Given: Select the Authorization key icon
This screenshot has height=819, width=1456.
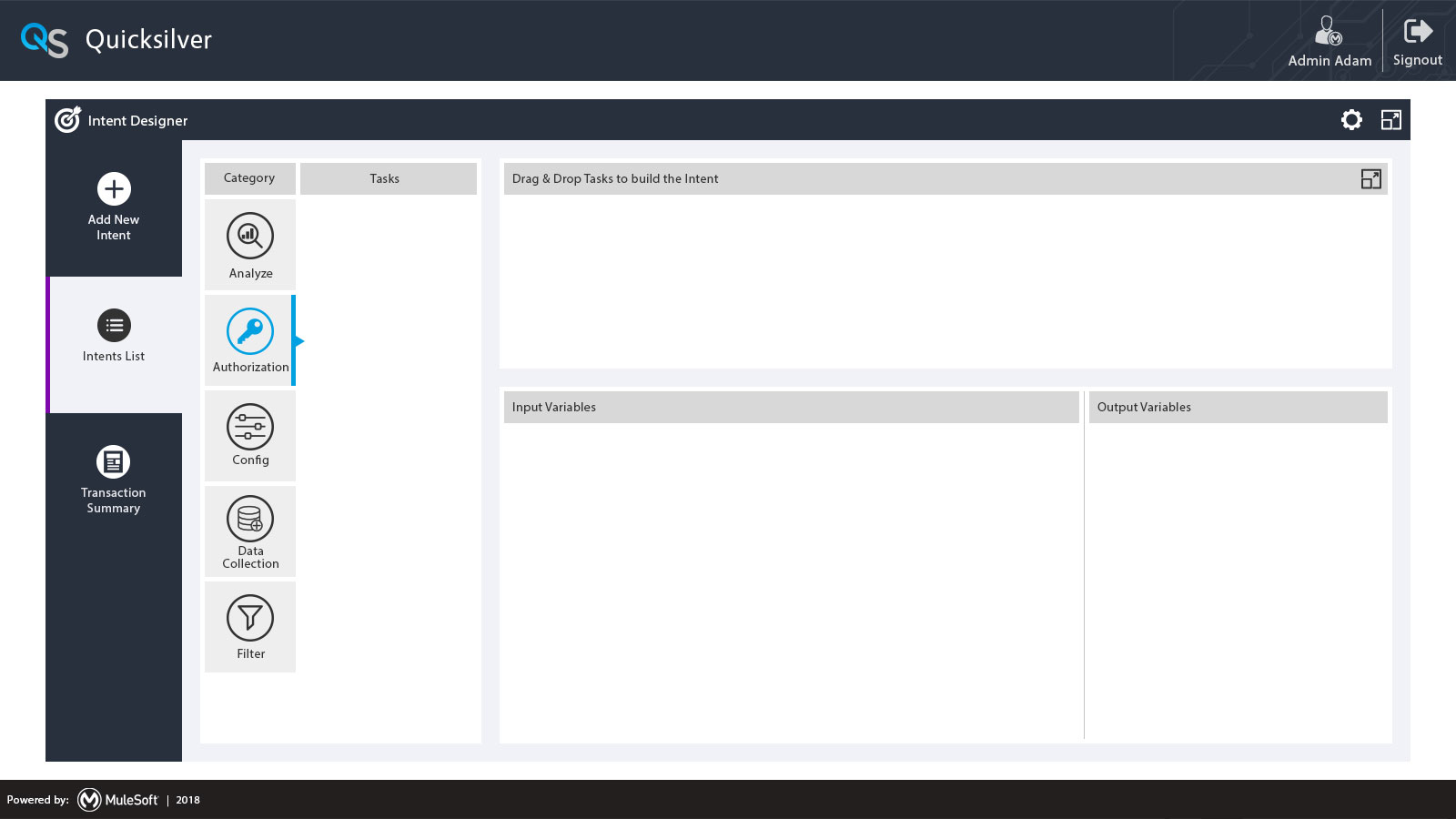Looking at the screenshot, I should tap(250, 332).
